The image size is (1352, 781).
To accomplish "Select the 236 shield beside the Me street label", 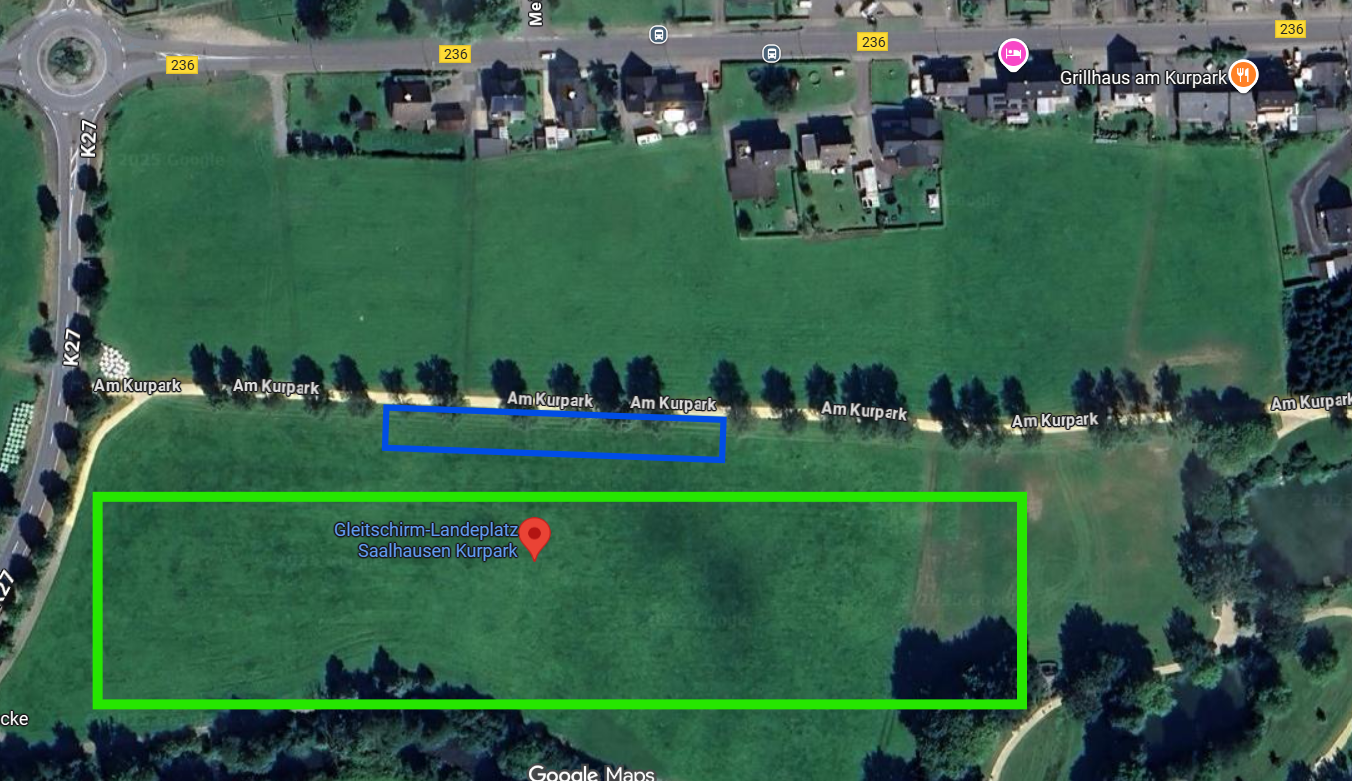I will [455, 53].
